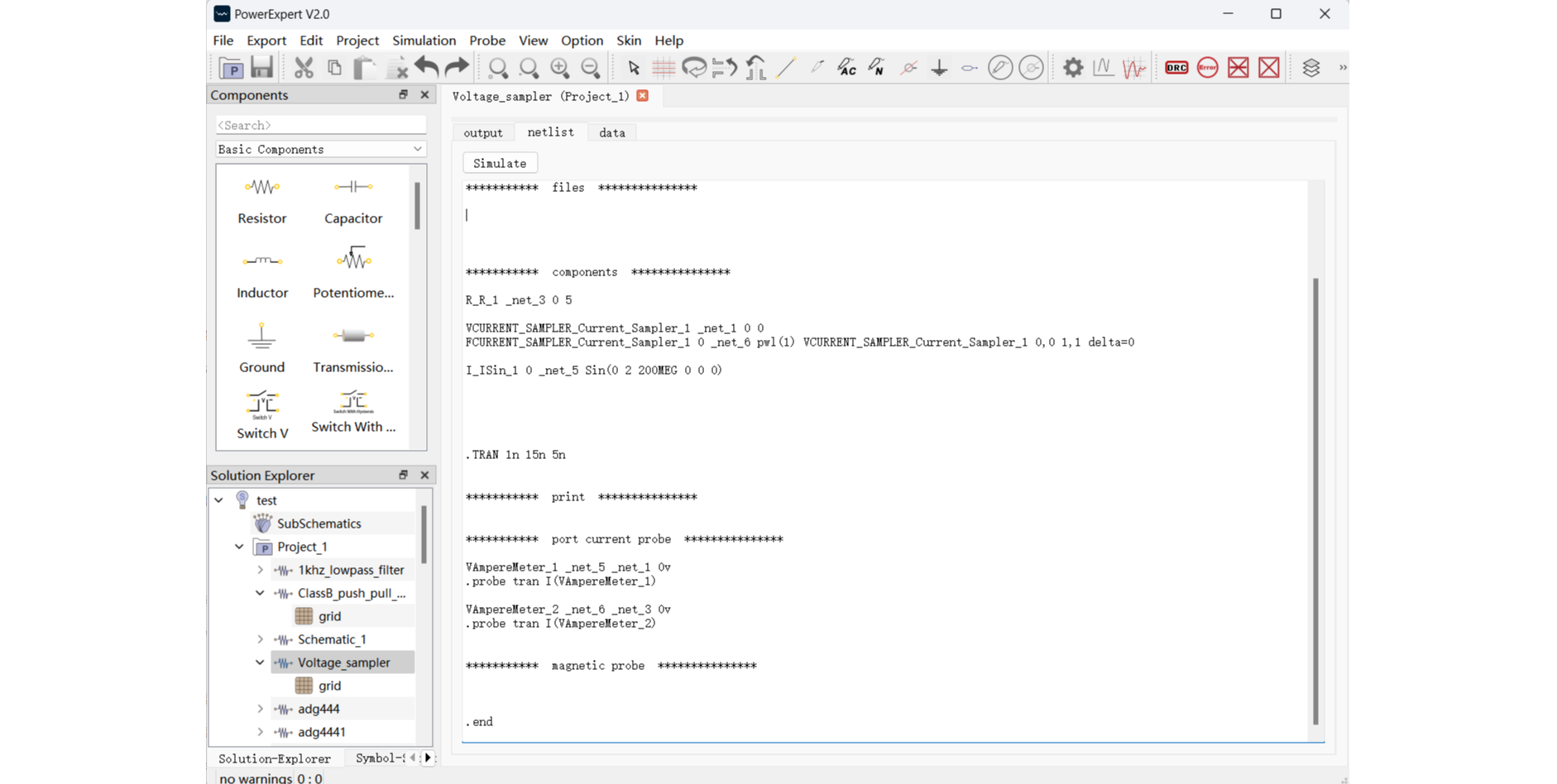1557x784 pixels.
Task: Close the Voltage_sampler document tab
Action: tap(643, 96)
